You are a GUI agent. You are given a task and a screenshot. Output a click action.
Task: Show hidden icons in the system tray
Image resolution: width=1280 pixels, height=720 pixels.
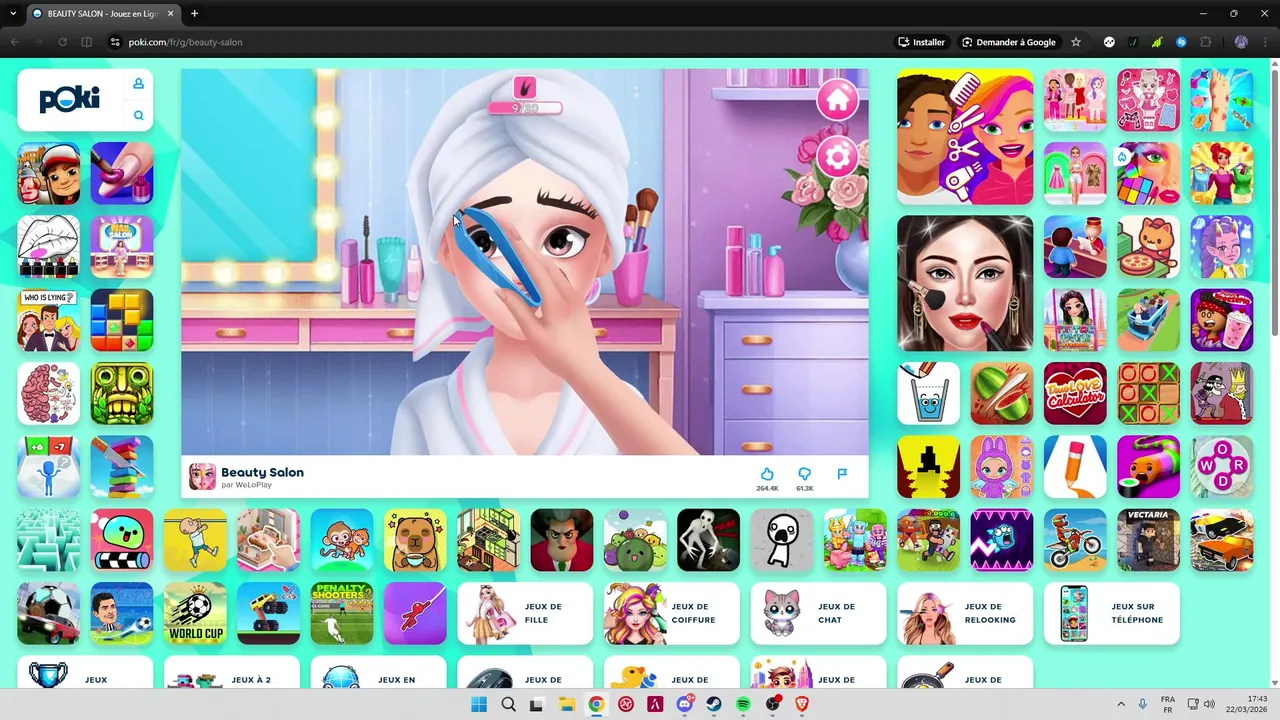pyautogui.click(x=1121, y=704)
